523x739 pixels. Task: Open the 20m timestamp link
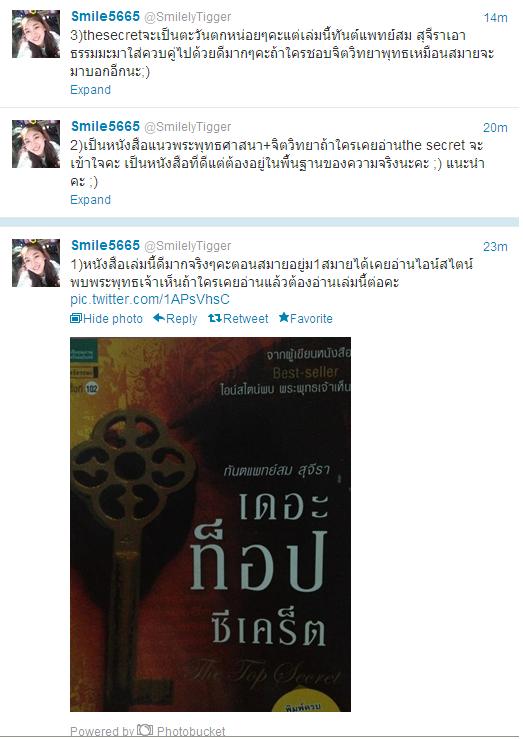pyautogui.click(x=495, y=128)
